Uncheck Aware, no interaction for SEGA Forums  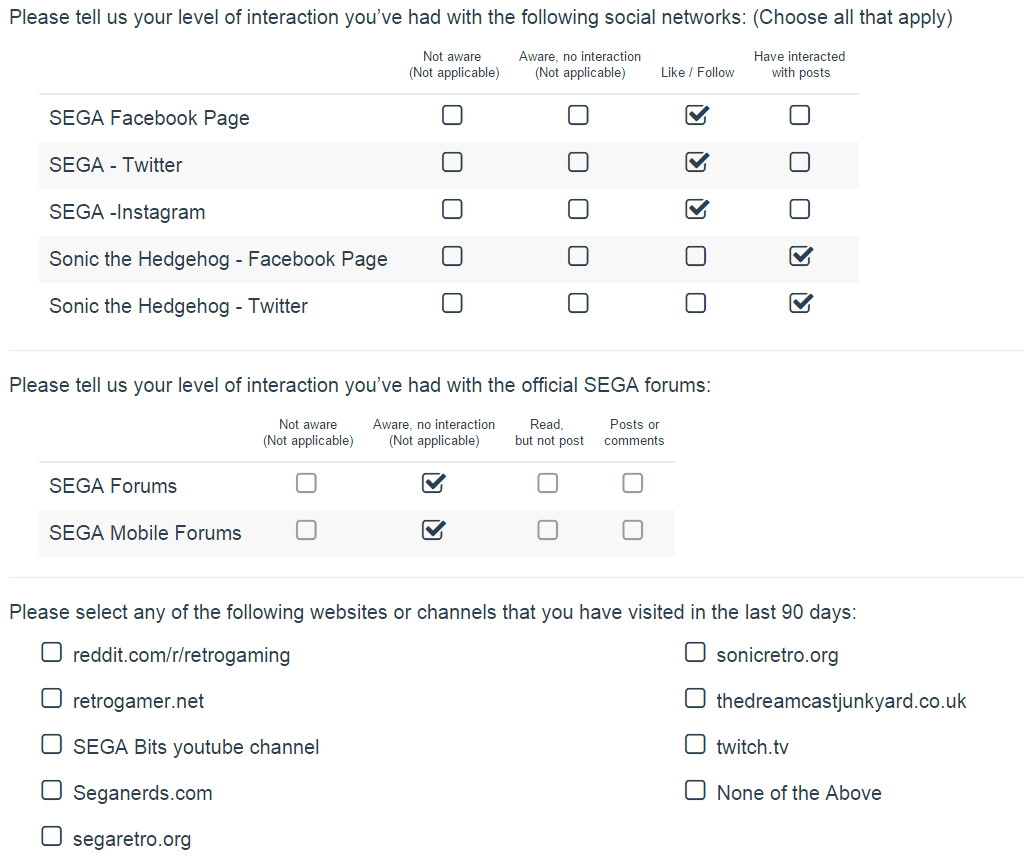click(433, 484)
